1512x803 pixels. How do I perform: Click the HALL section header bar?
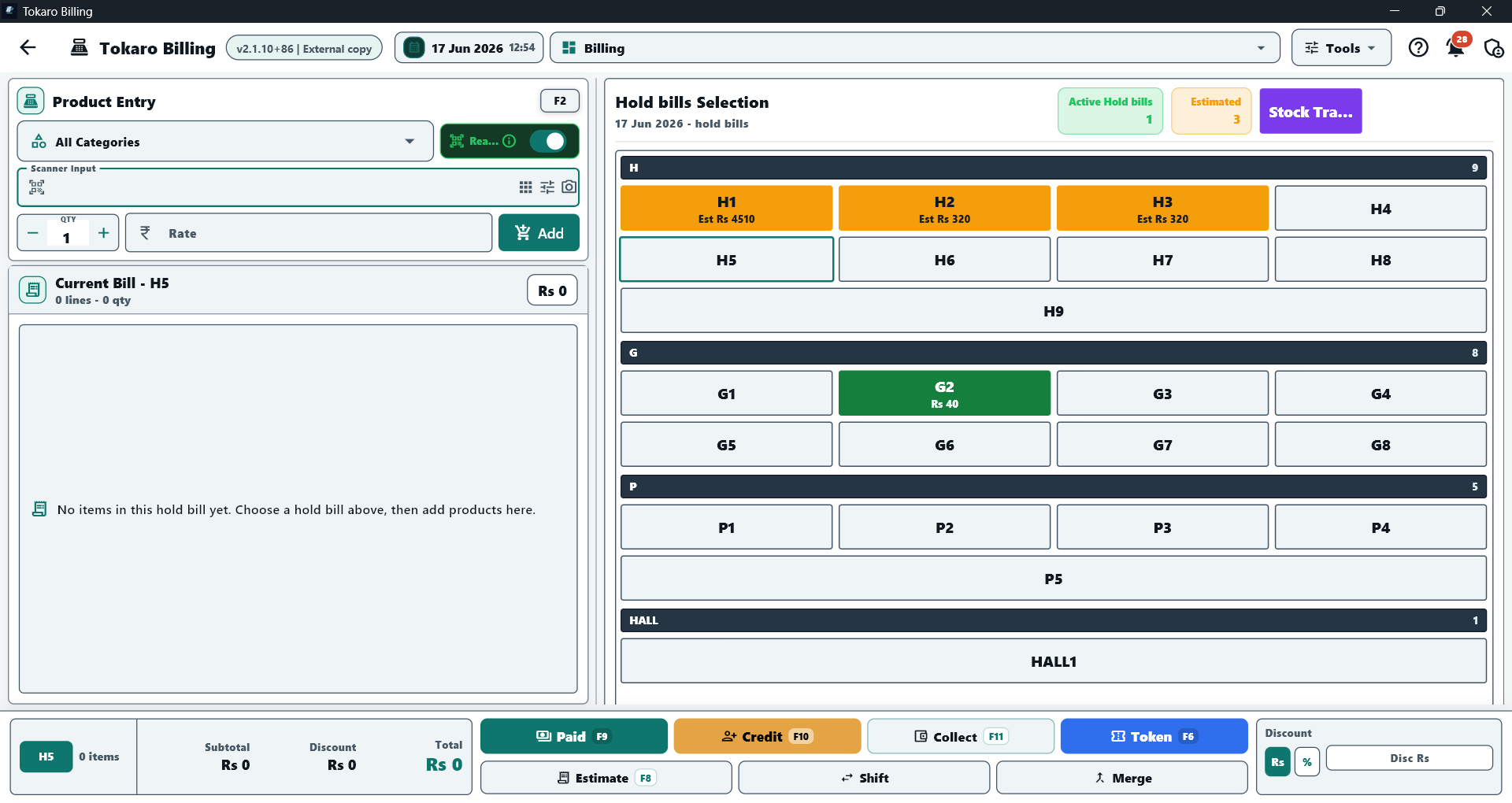click(x=1054, y=620)
